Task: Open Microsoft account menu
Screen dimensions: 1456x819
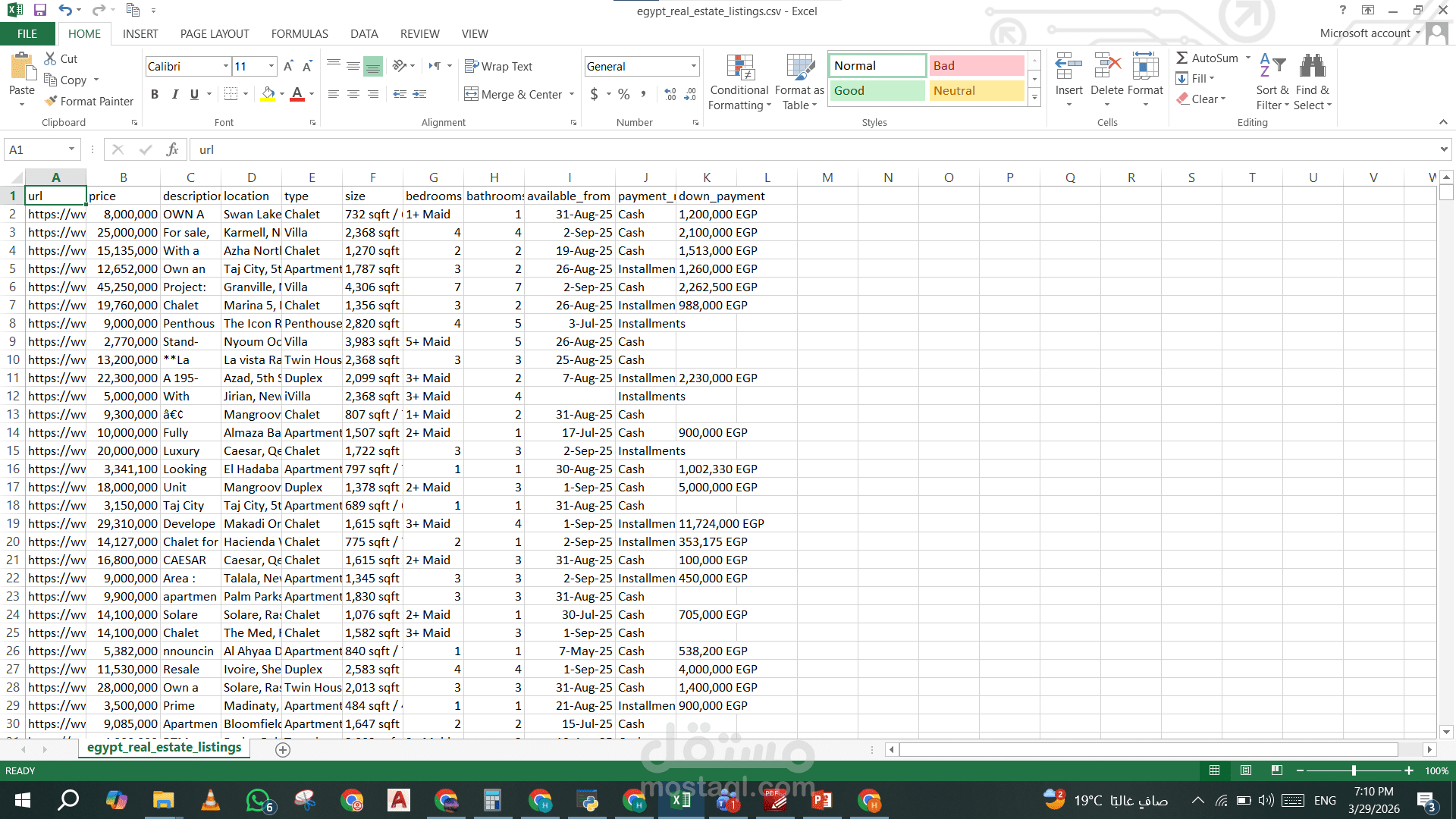Action: point(1370,33)
